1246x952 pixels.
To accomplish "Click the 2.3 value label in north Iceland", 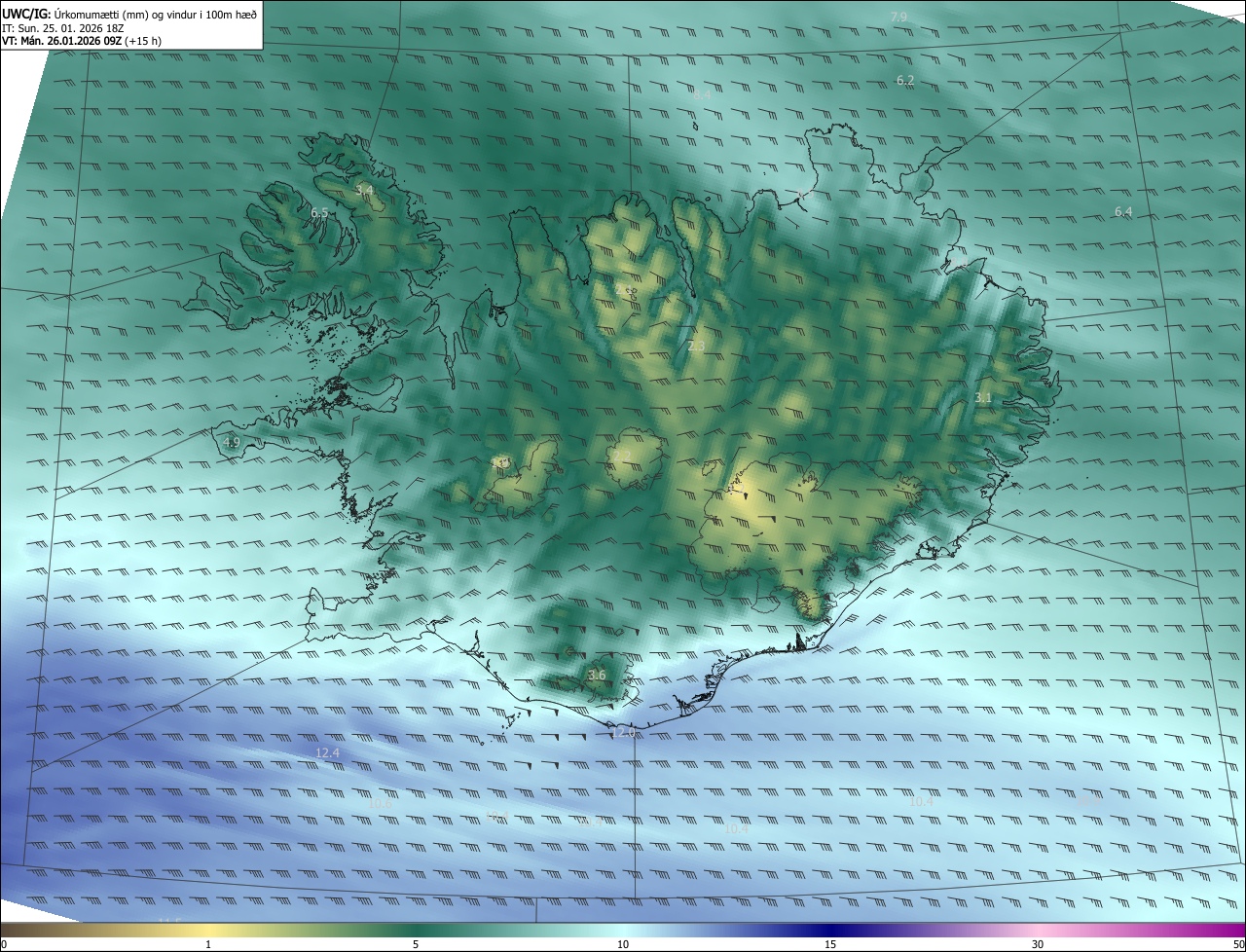I will [x=696, y=347].
